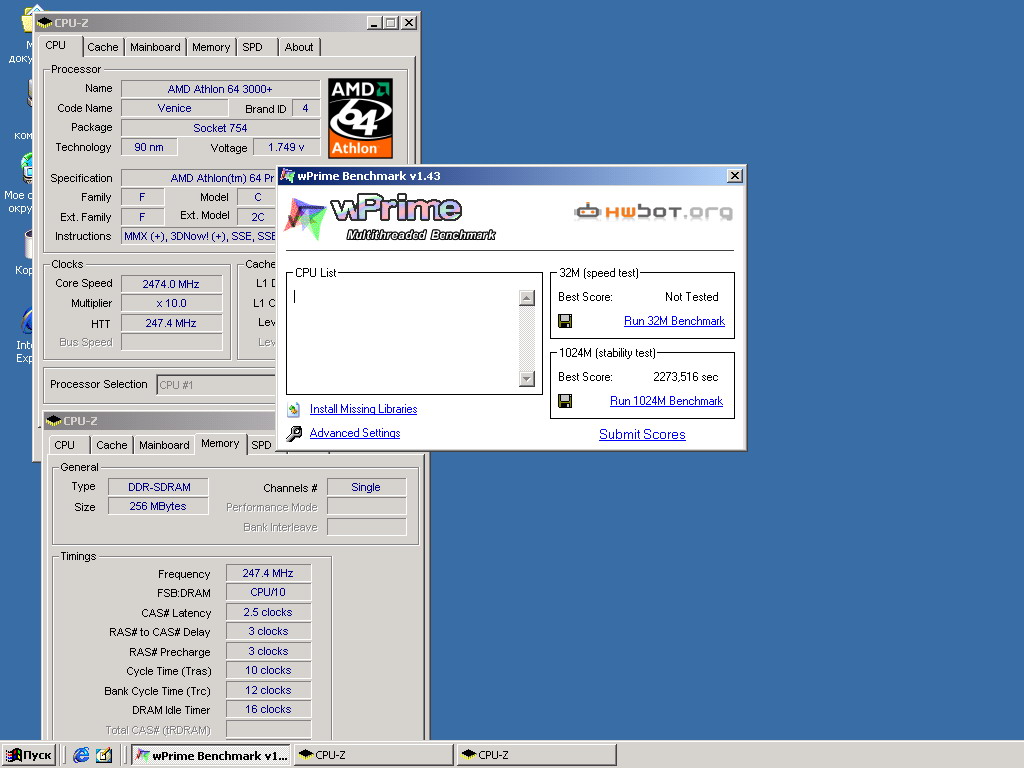This screenshot has width=1024, height=768.
Task: Click Channels value Single
Action: pos(366,487)
